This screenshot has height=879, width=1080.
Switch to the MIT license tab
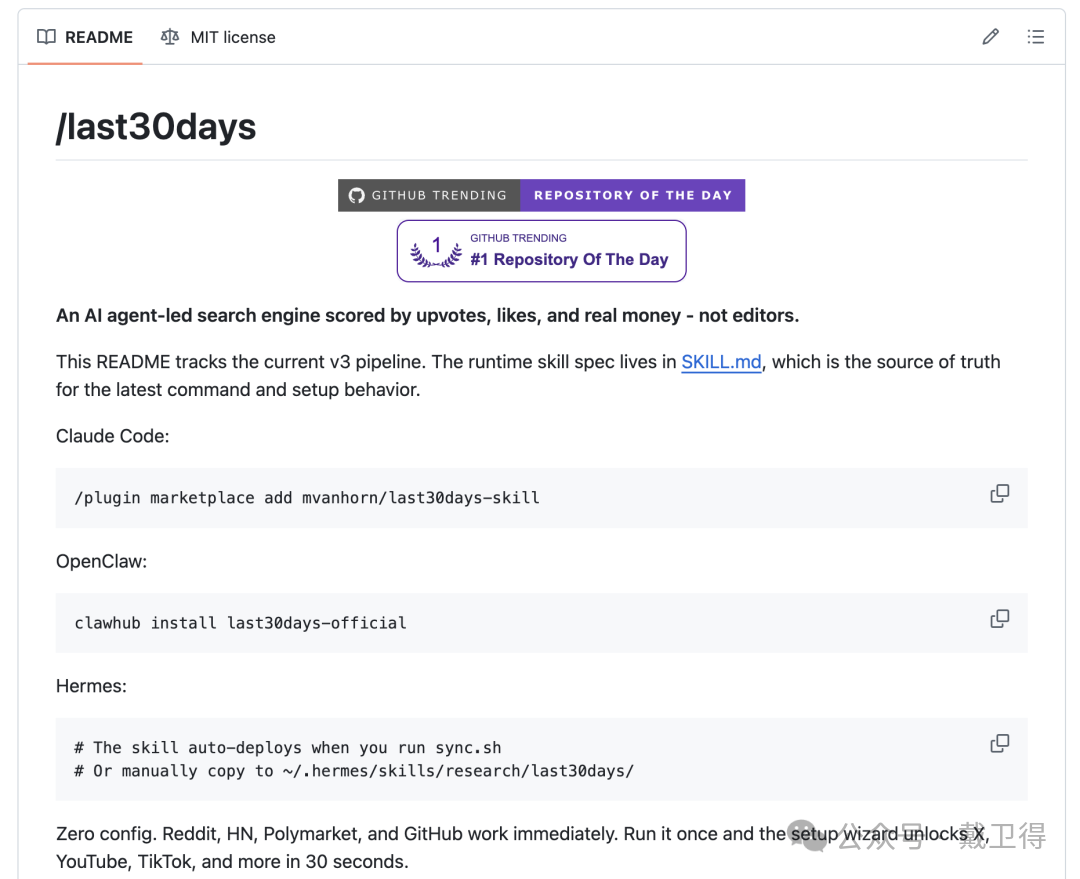(x=218, y=37)
